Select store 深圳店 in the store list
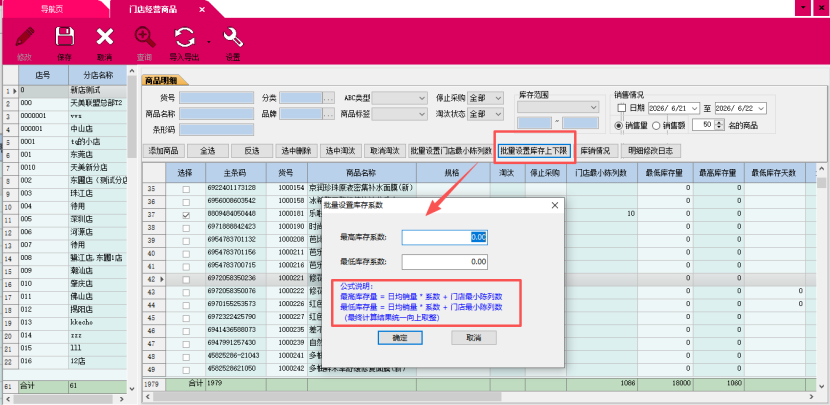 click(x=97, y=219)
